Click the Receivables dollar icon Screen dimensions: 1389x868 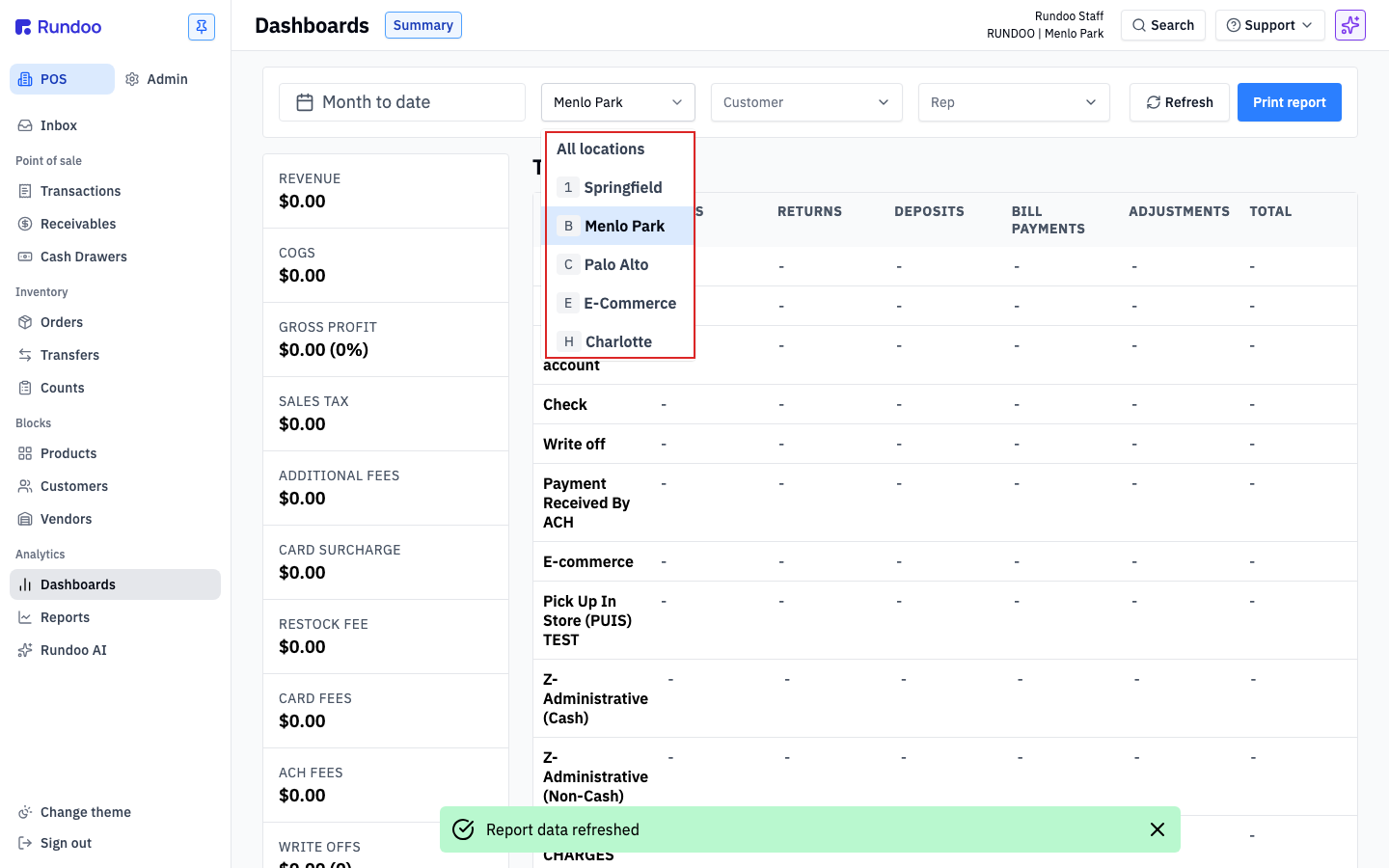(25, 224)
